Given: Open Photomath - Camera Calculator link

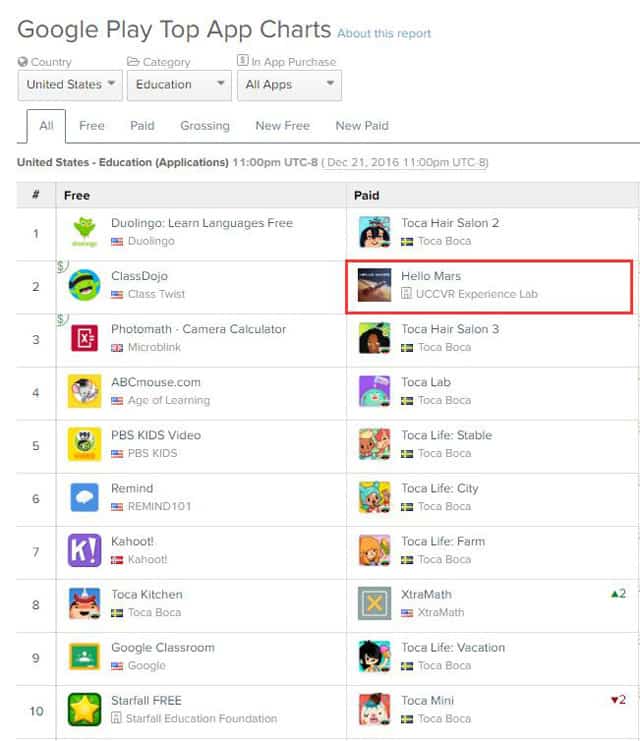Looking at the screenshot, I should [x=199, y=329].
